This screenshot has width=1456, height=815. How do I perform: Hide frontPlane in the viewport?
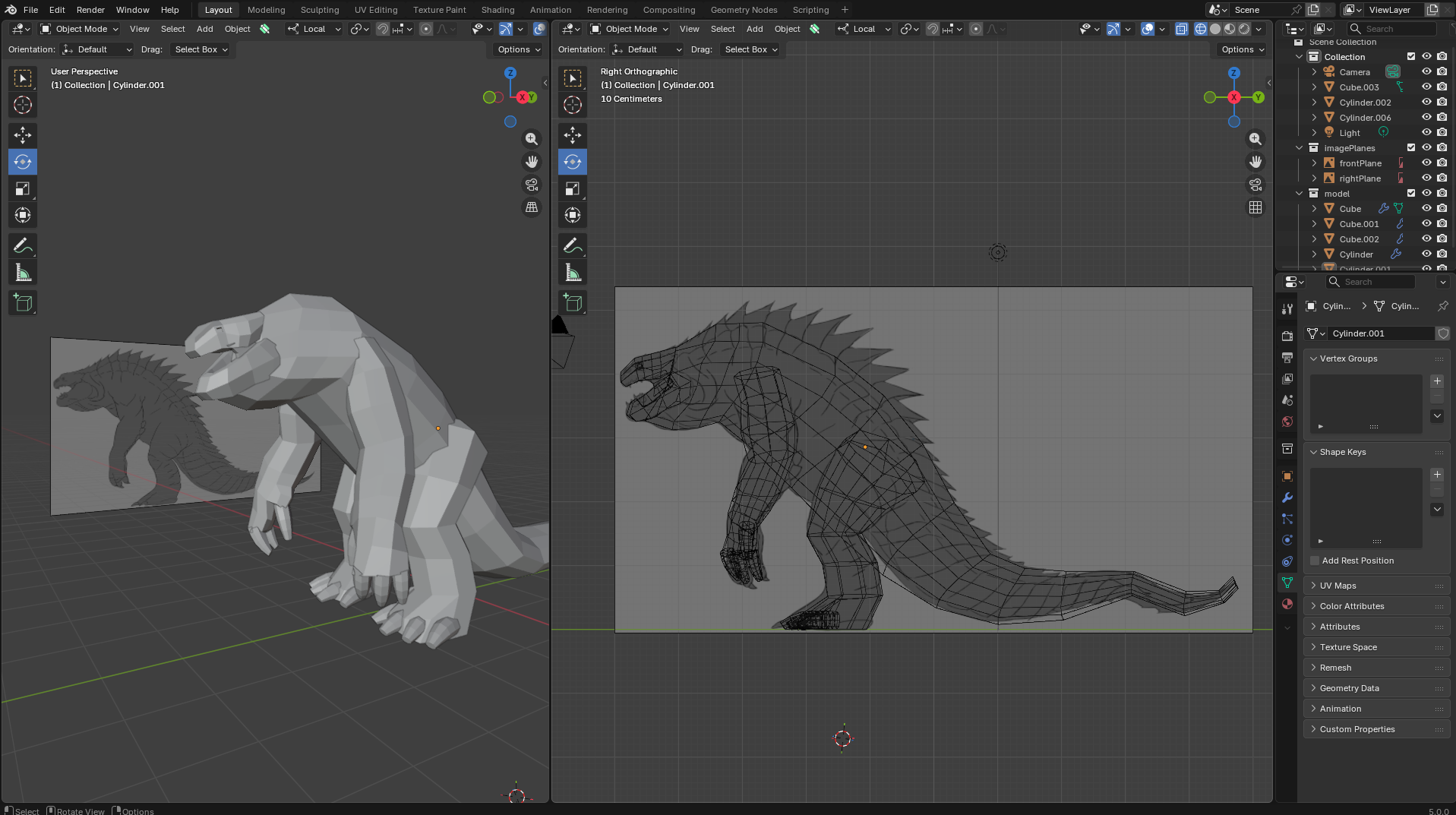coord(1426,163)
